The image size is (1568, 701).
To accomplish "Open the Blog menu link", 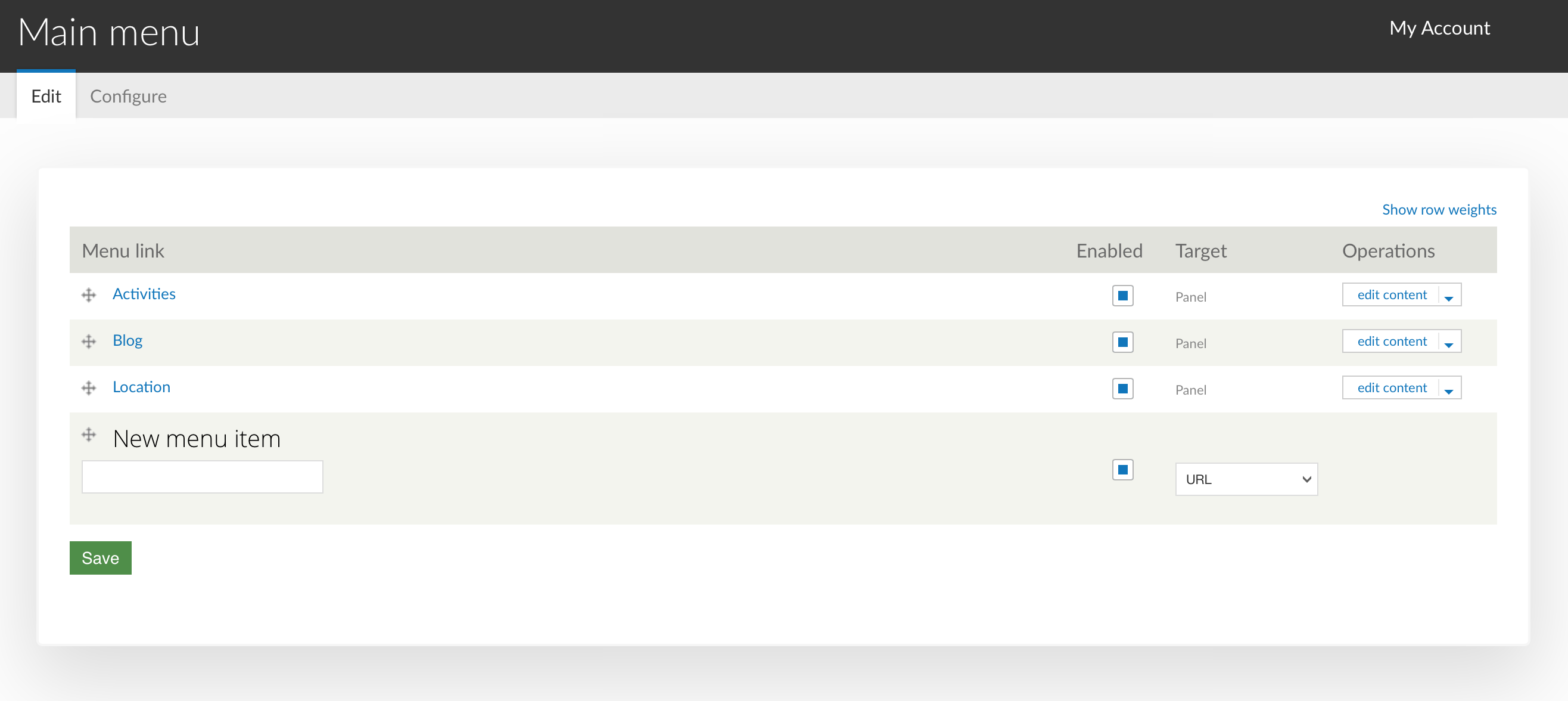I will click(127, 340).
